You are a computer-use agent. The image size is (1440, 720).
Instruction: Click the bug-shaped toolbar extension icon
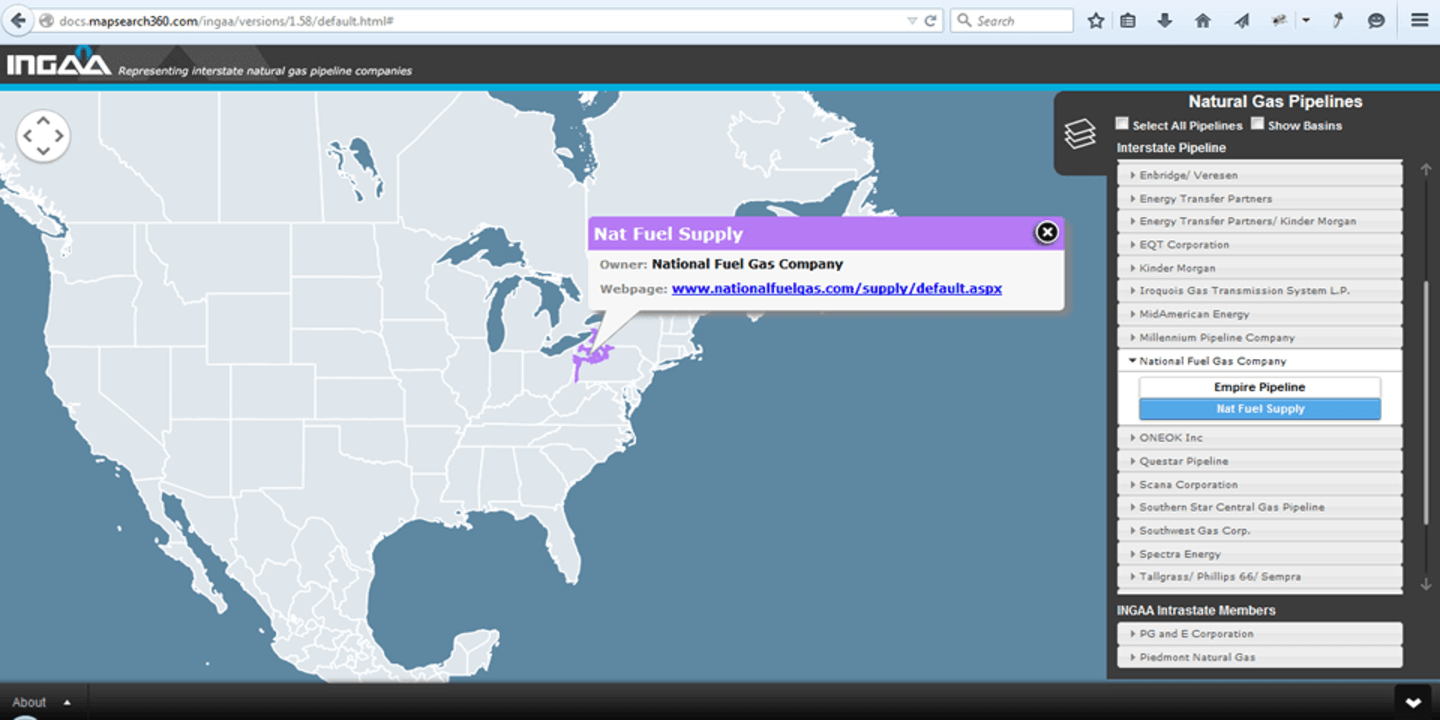1279,20
